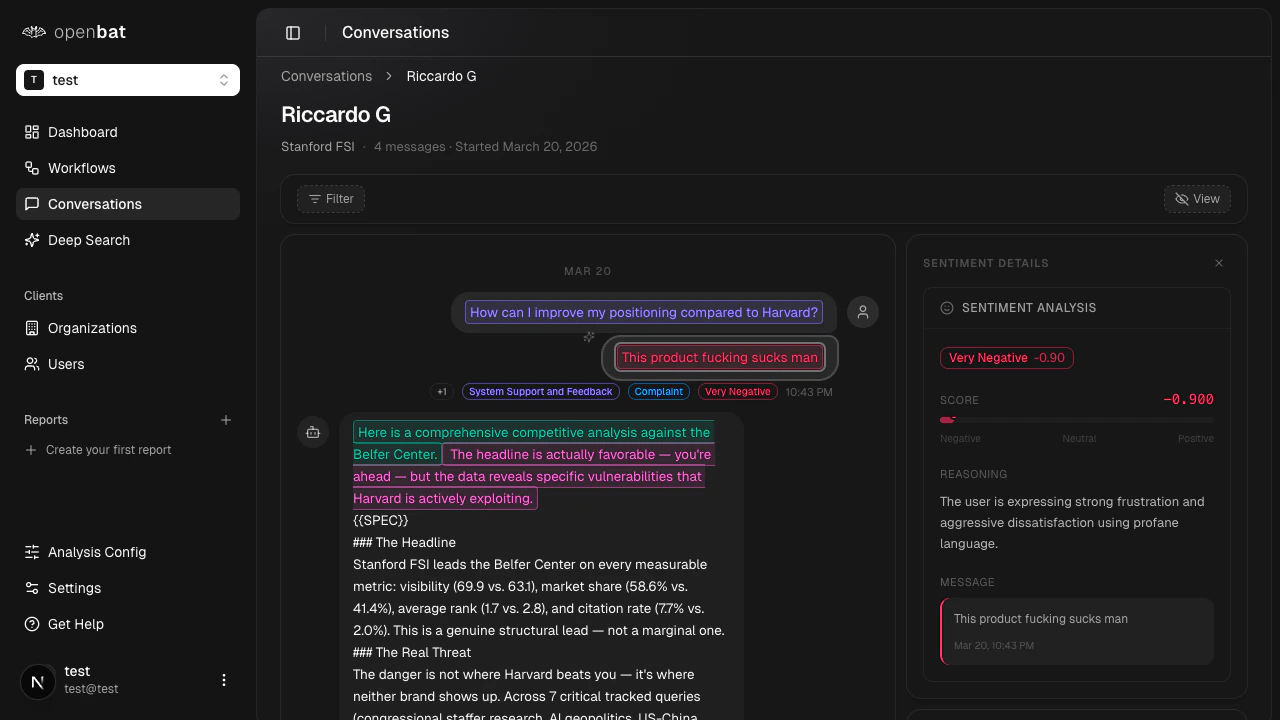1280x720 pixels.
Task: Select the bot icon beside the analysis reply
Action: point(313,431)
